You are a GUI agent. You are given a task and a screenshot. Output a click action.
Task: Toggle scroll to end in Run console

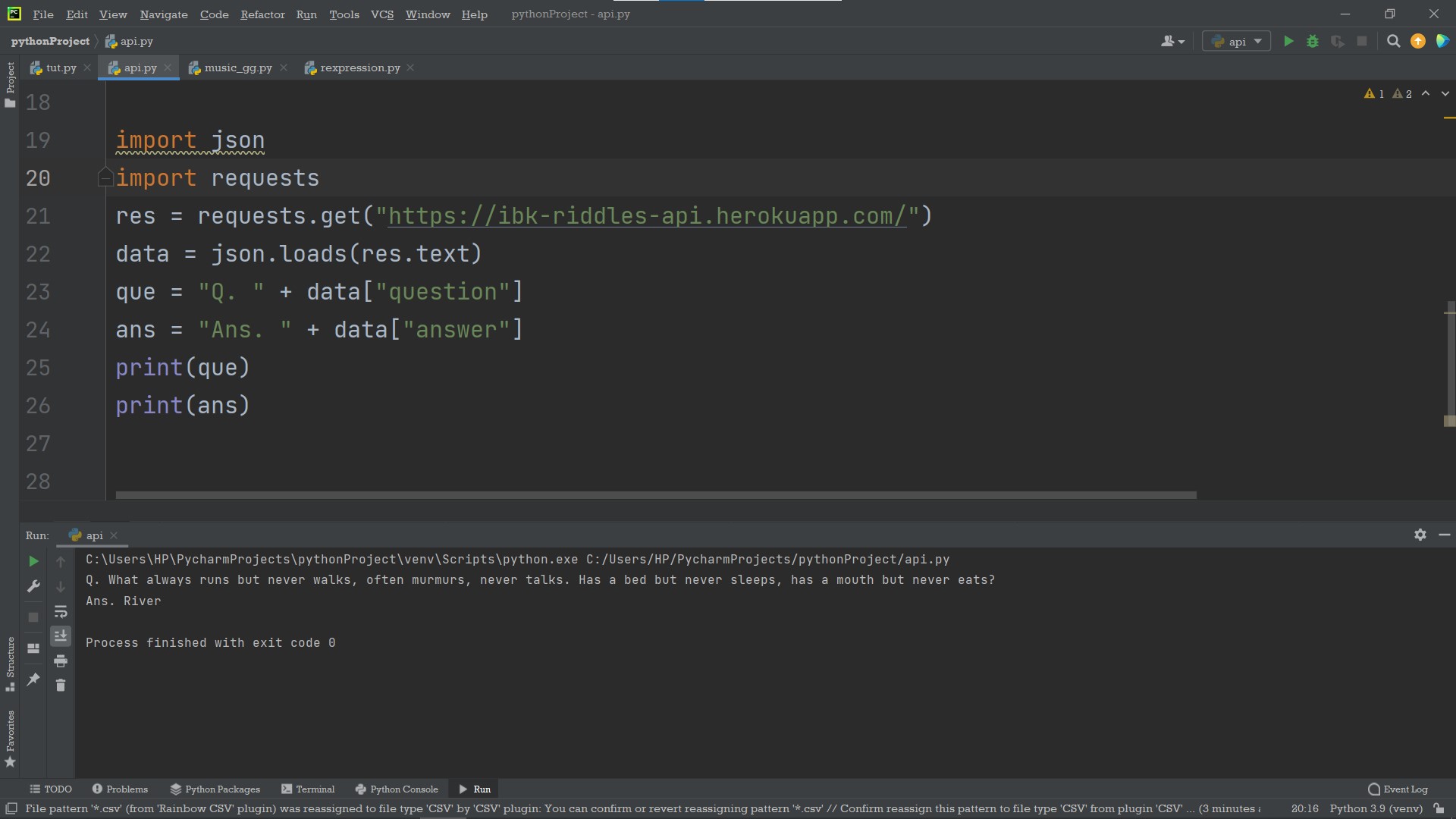coord(61,635)
